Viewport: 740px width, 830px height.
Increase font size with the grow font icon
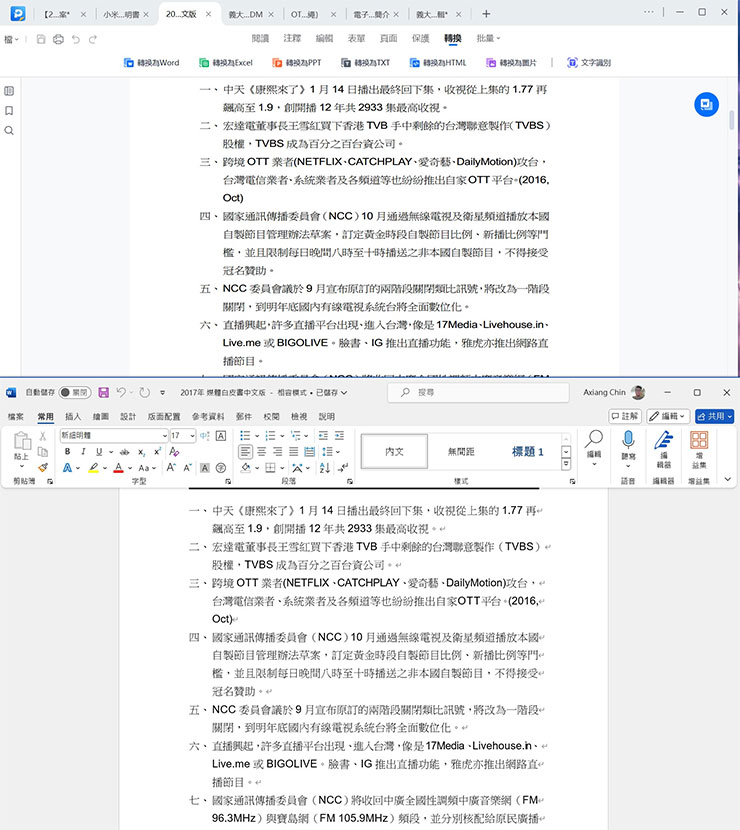[x=171, y=467]
